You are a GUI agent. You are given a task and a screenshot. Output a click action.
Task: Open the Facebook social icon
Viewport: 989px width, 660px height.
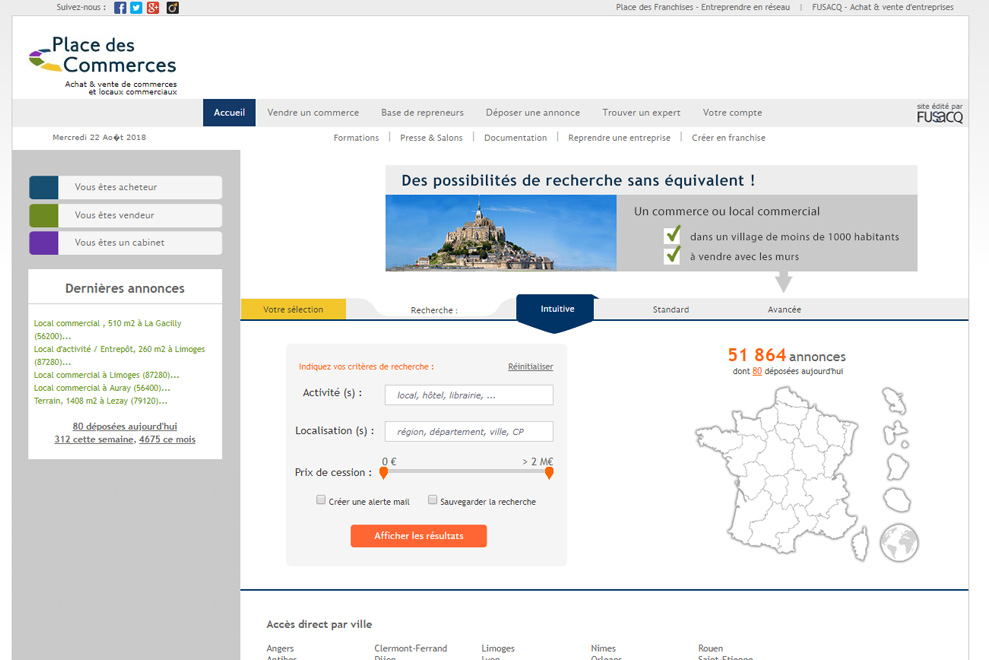coord(120,8)
